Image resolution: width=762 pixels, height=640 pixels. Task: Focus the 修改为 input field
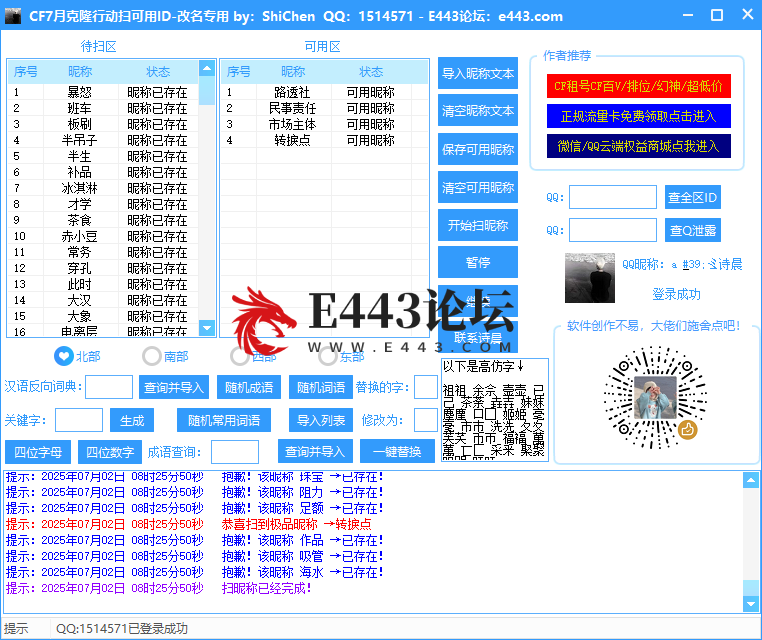click(426, 420)
